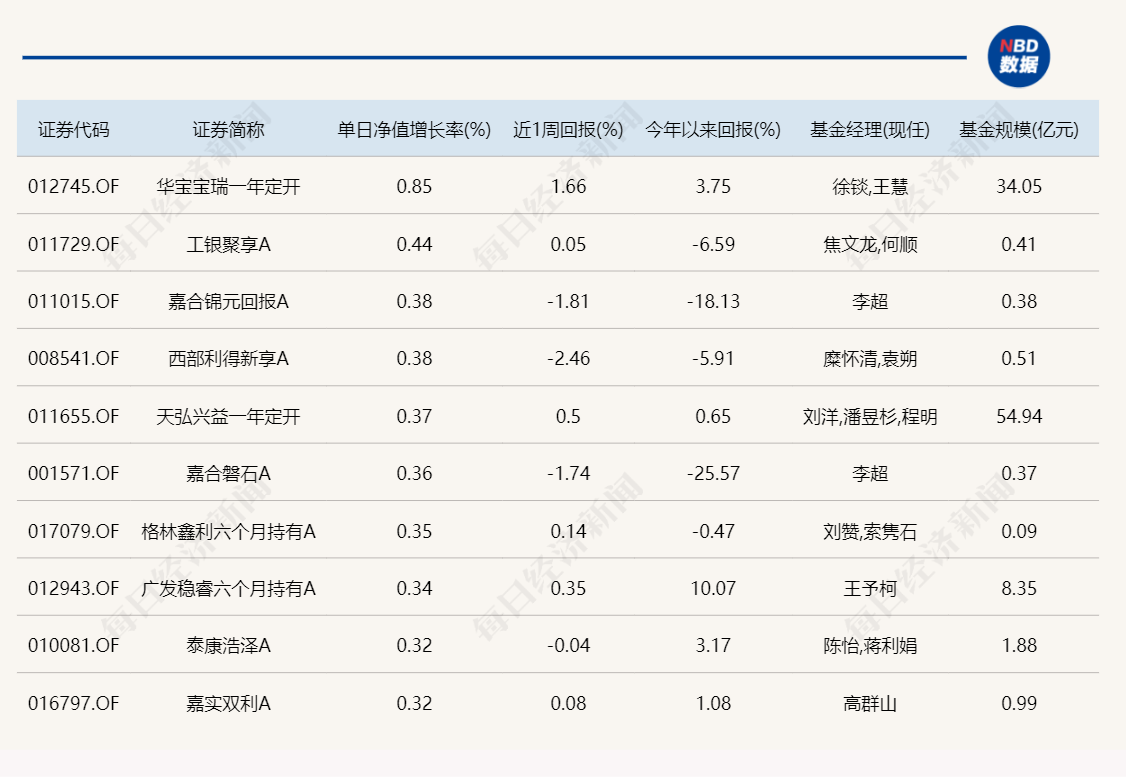The height and width of the screenshot is (777, 1126).
Task: Select the fund name 格林鑫利六个月持有A
Action: click(x=228, y=531)
